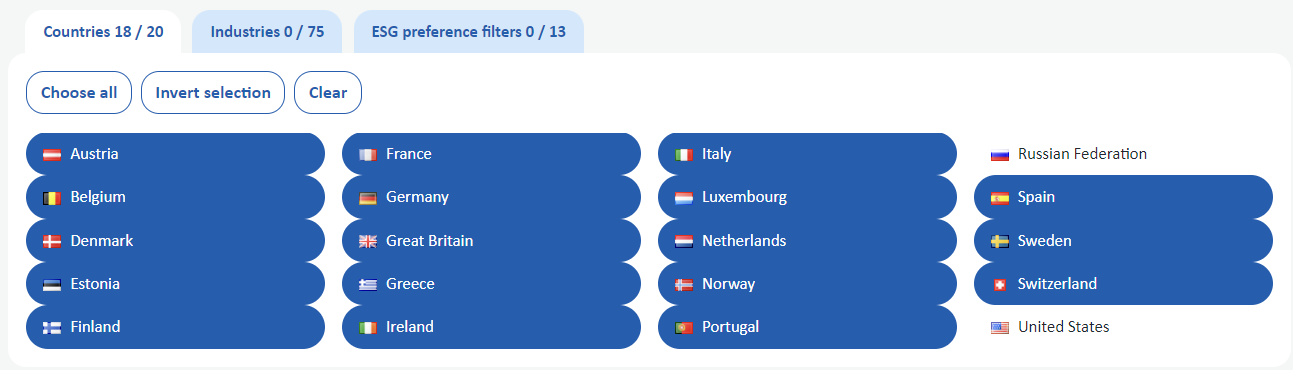Click the Portugal flag icon

coord(684,328)
